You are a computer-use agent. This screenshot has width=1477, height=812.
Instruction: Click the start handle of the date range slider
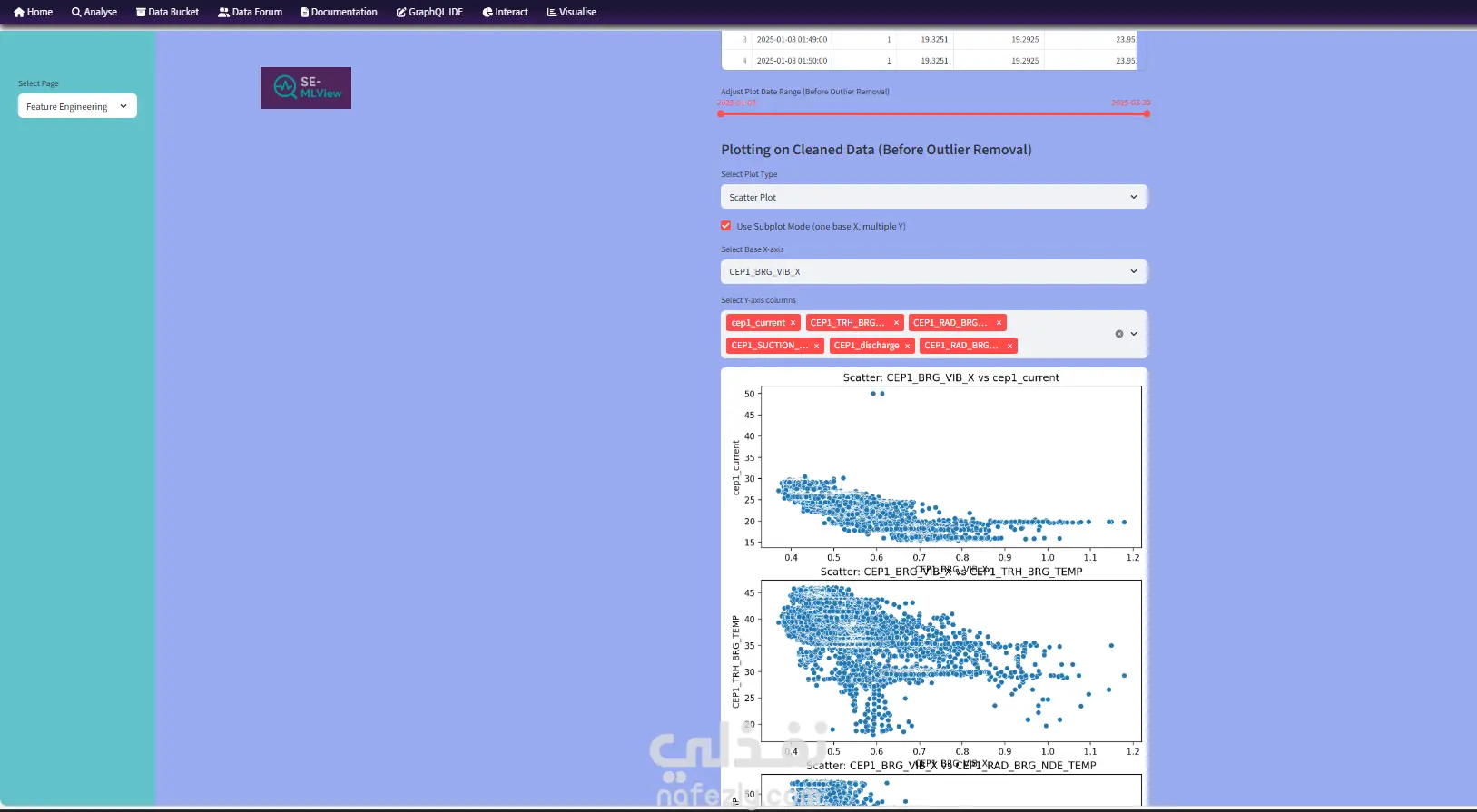(721, 113)
